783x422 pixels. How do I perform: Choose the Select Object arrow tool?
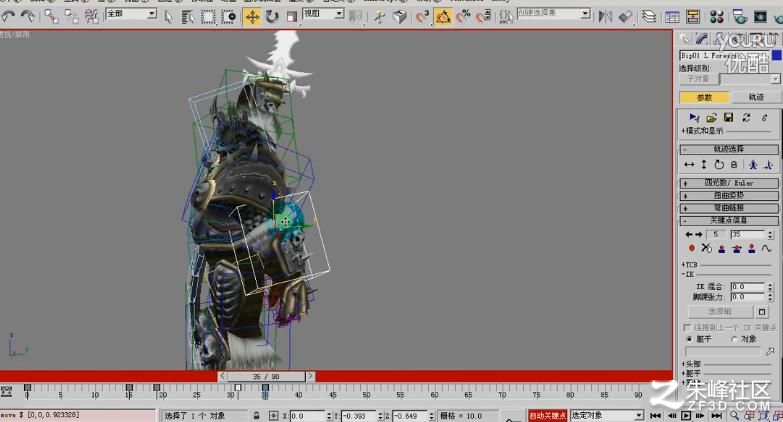168,17
